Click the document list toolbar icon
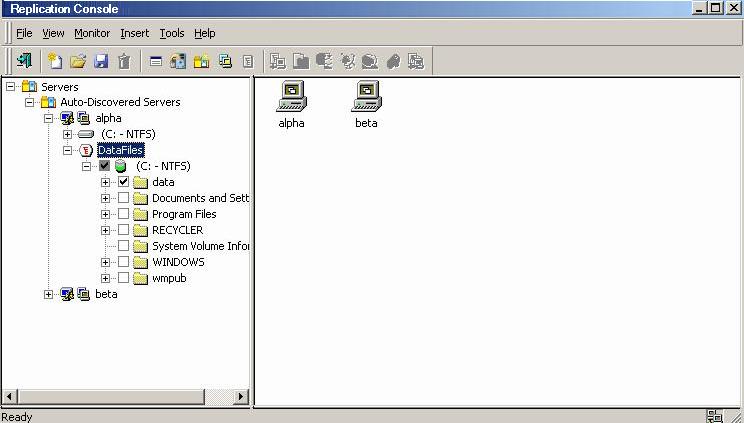The width and height of the screenshot is (744, 423). click(x=248, y=61)
